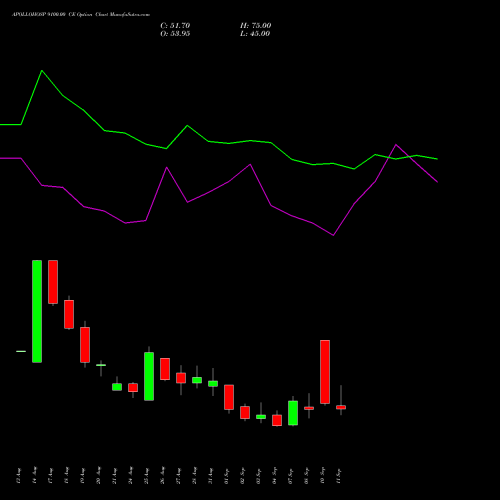Click the green candle for 25 Aug
The image size is (500, 500).
coord(149,376)
